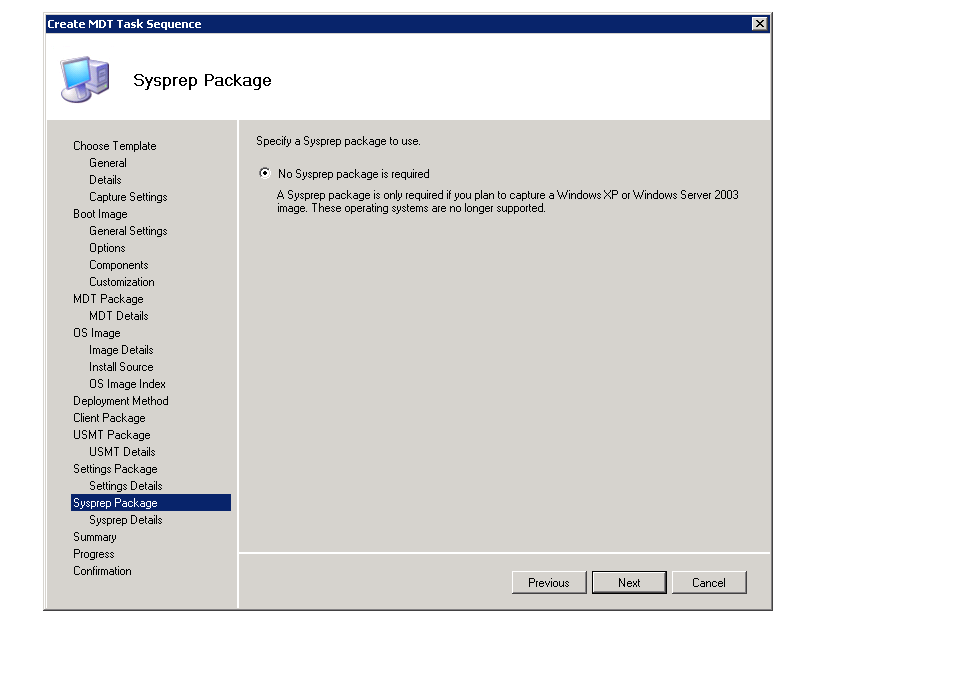
Task: Go back with the Previous button
Action: point(549,583)
